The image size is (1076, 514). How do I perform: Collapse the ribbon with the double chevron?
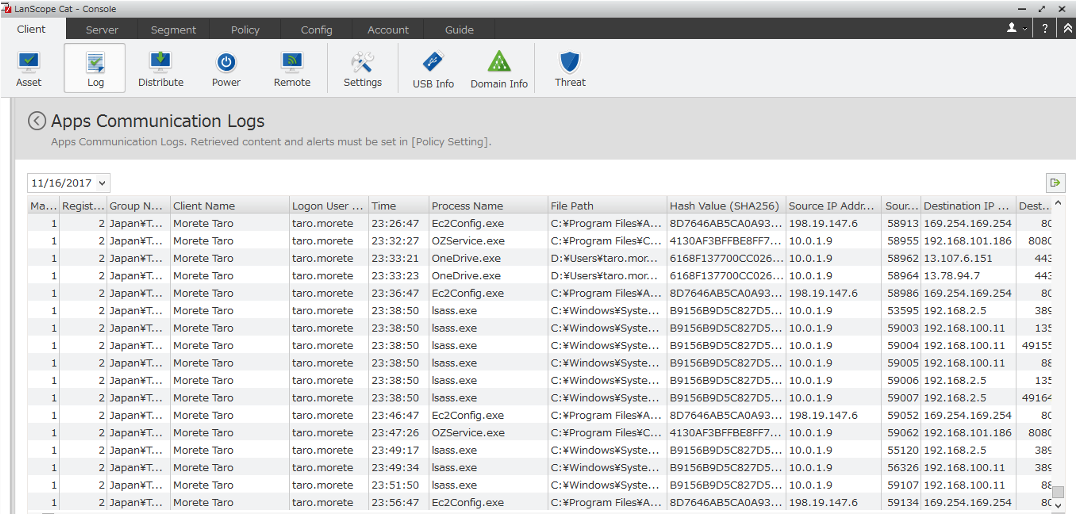(1067, 29)
